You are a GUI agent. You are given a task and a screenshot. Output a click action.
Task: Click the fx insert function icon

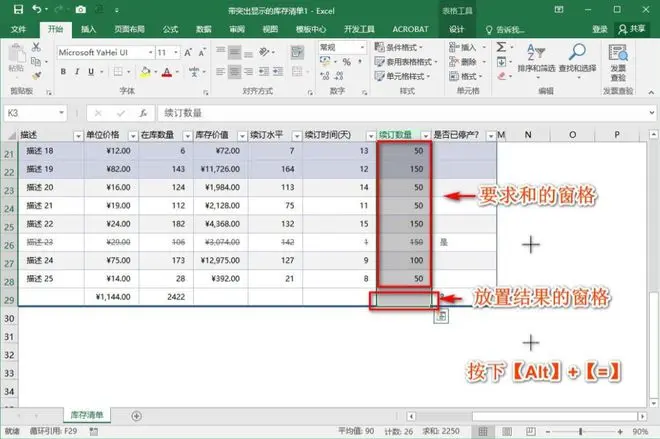(x=143, y=113)
